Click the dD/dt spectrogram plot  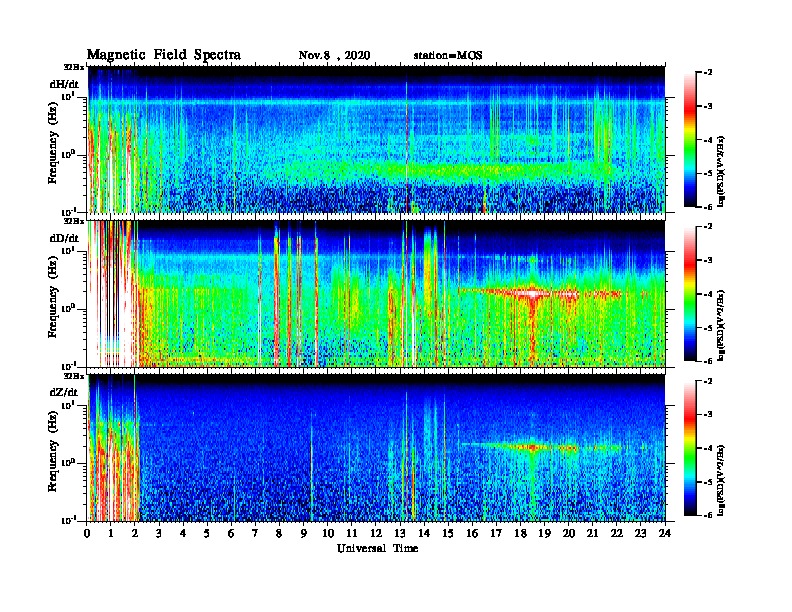(376, 294)
